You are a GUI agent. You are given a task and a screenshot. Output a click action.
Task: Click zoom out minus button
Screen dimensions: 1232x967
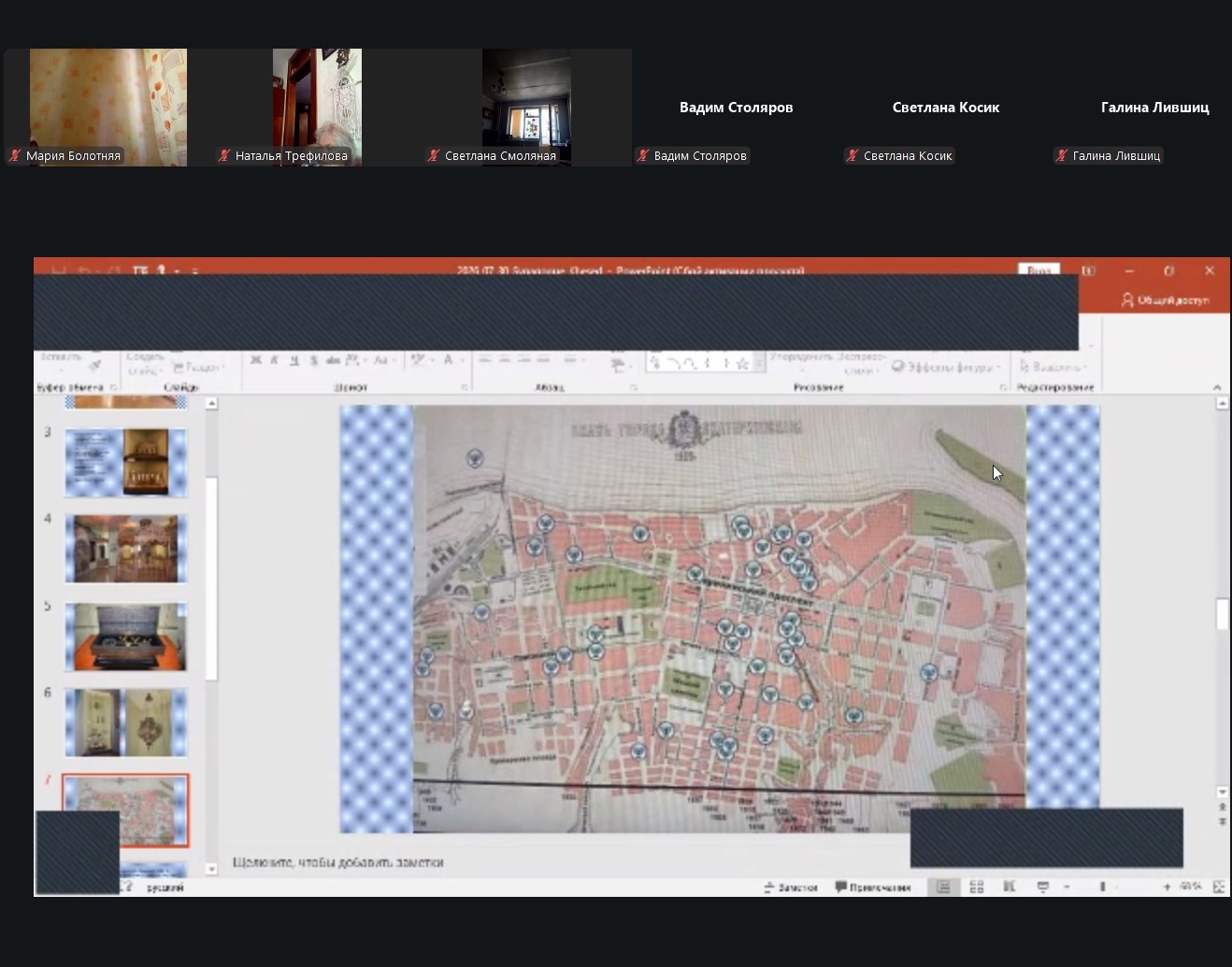(x=1067, y=887)
